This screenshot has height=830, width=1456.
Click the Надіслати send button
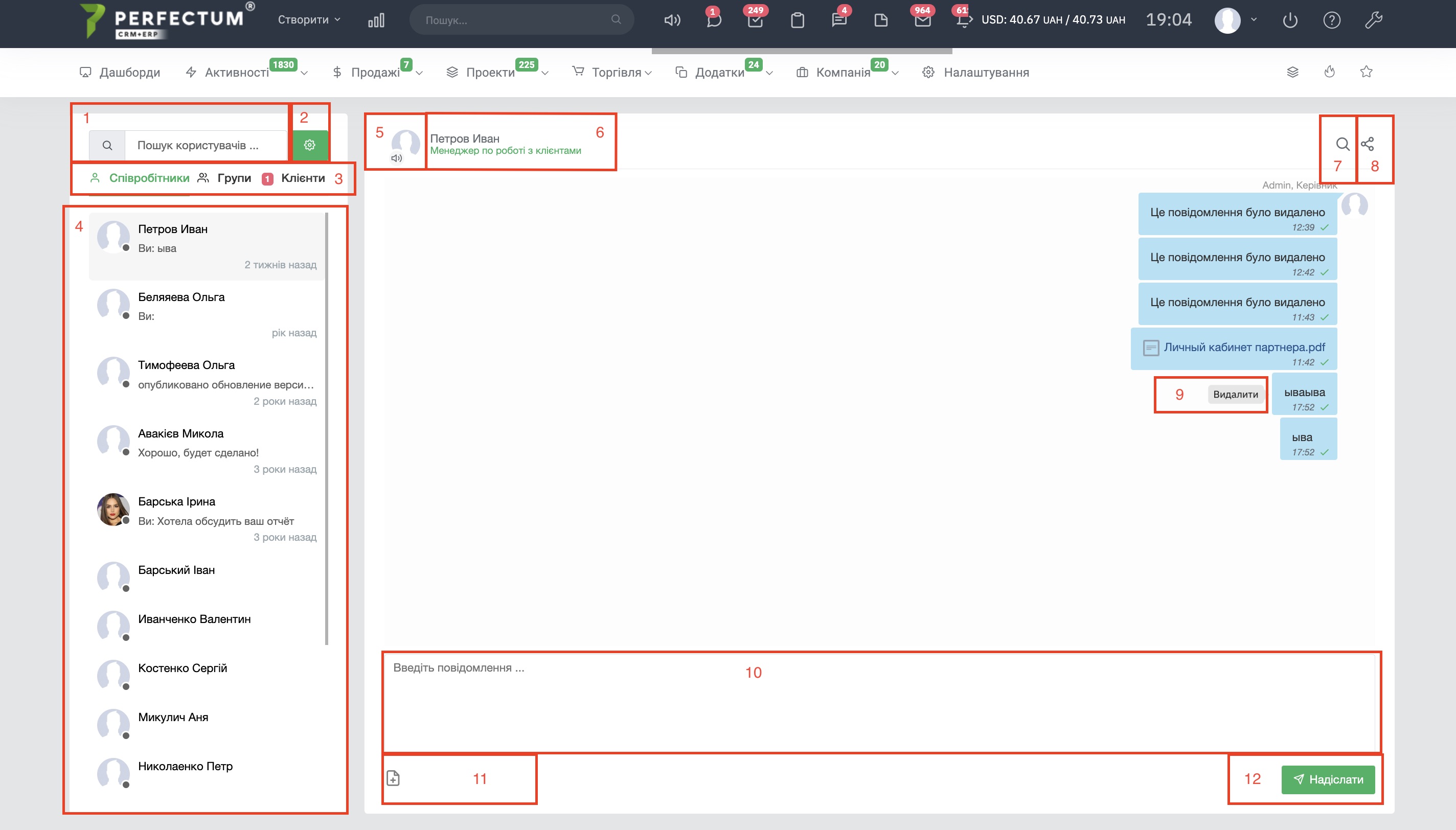(x=1328, y=779)
